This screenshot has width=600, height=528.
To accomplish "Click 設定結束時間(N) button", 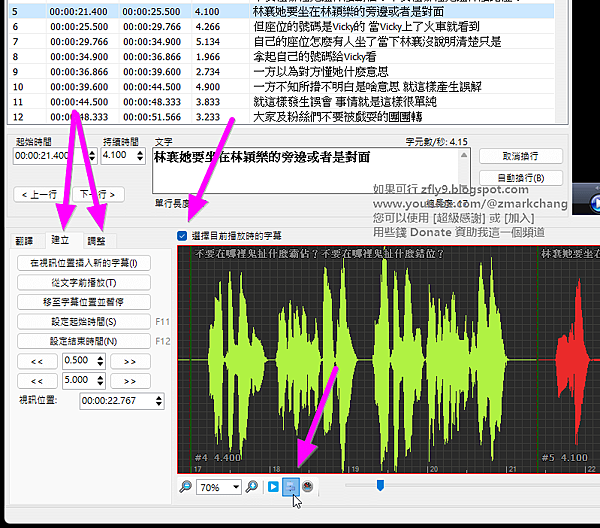I will [84, 341].
